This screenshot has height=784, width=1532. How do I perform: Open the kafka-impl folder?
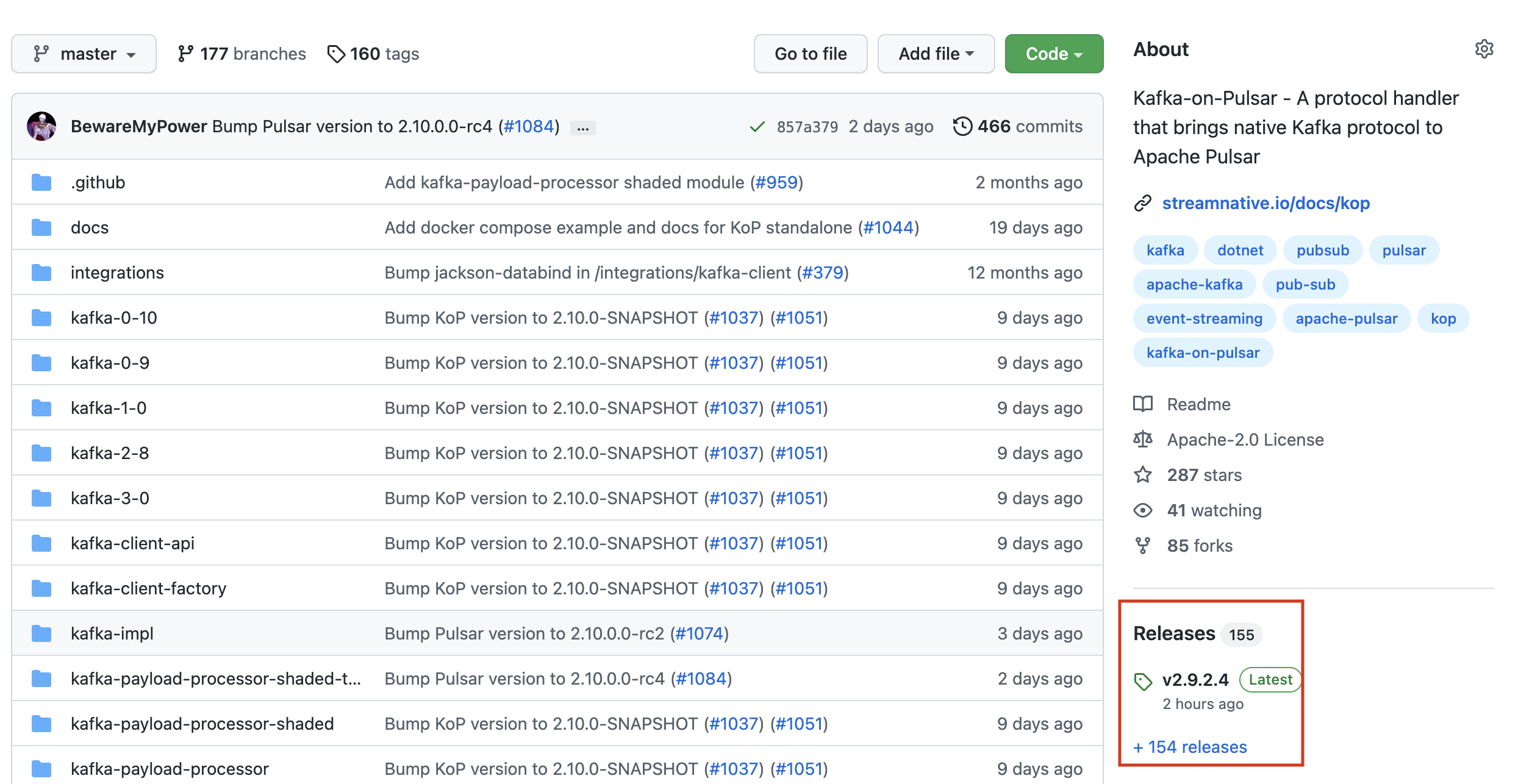pos(112,633)
